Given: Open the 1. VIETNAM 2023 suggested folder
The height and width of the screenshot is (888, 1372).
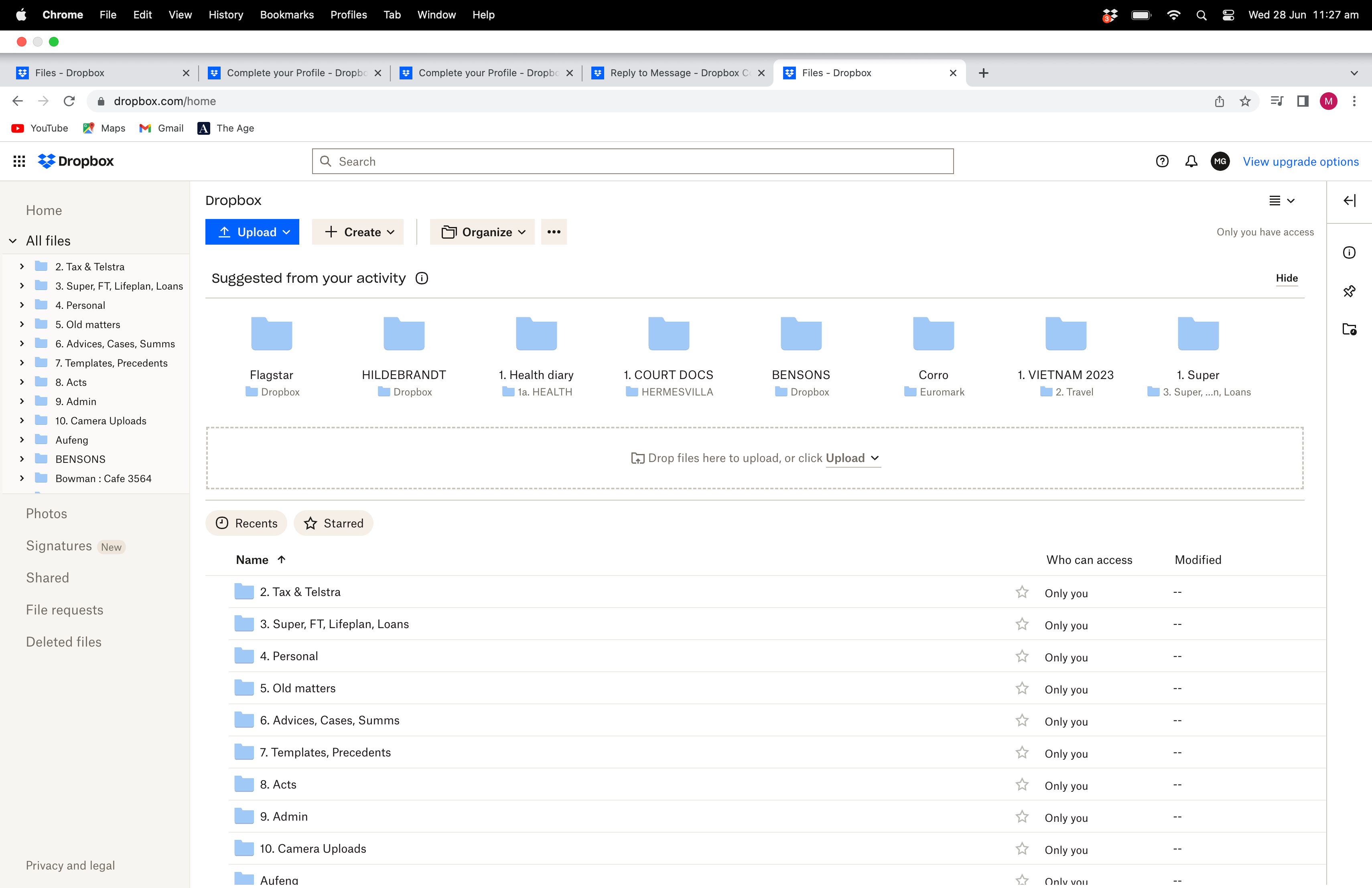Looking at the screenshot, I should (1066, 357).
